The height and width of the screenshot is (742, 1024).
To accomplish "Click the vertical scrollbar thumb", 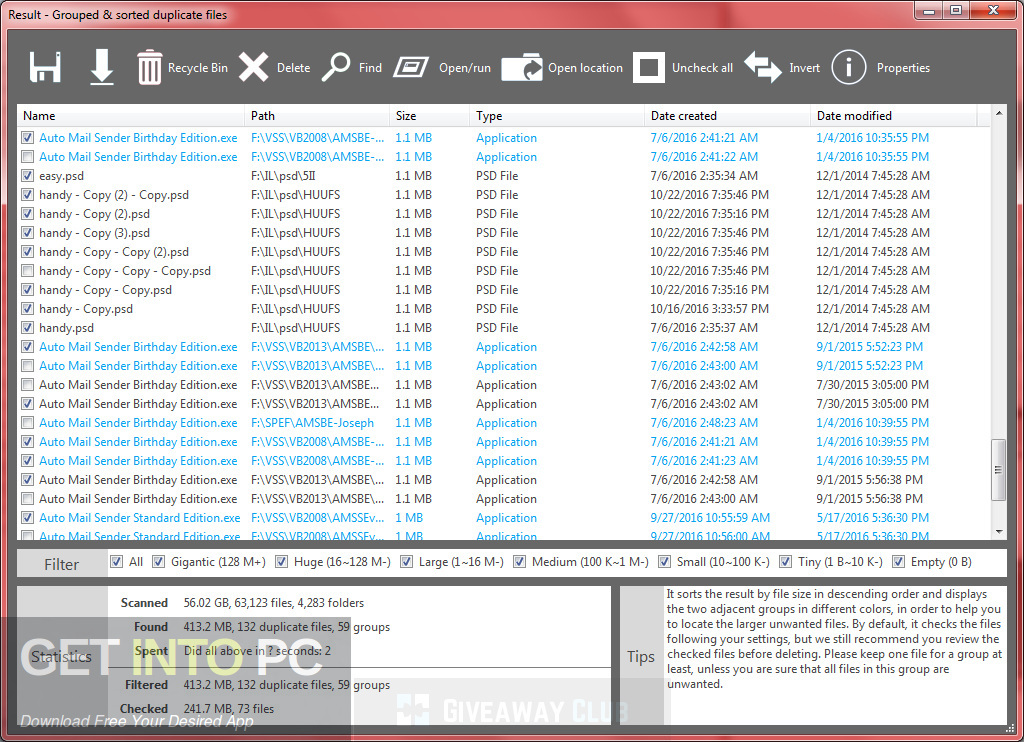I will (x=999, y=470).
